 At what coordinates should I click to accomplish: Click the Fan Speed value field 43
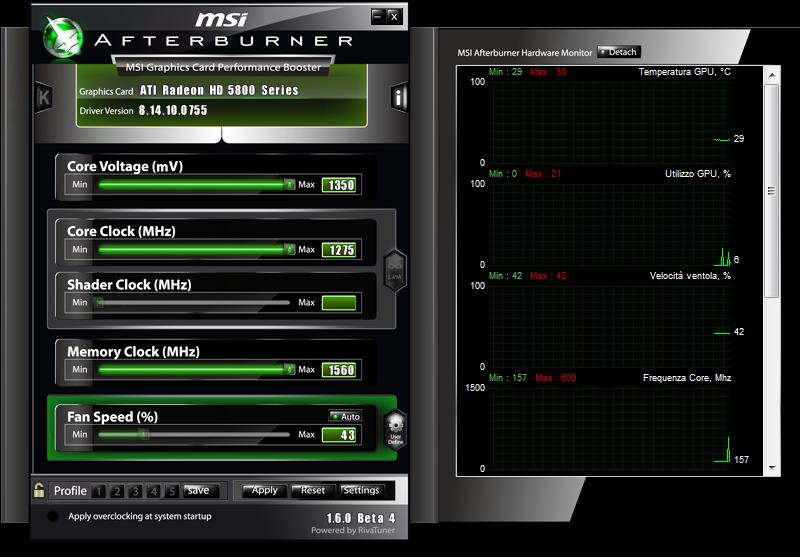[339, 435]
